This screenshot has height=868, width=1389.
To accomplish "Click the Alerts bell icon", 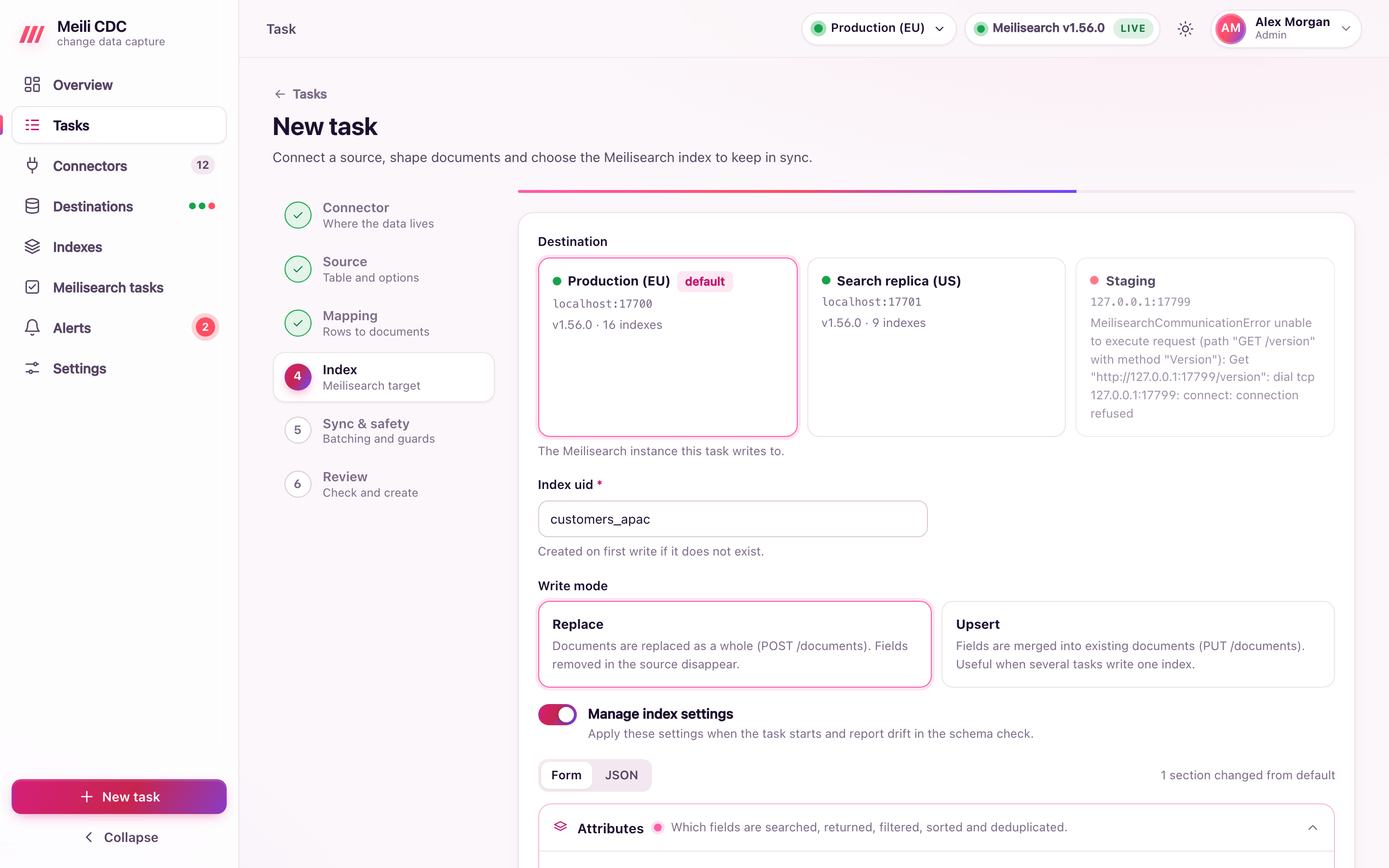I will [x=32, y=328].
